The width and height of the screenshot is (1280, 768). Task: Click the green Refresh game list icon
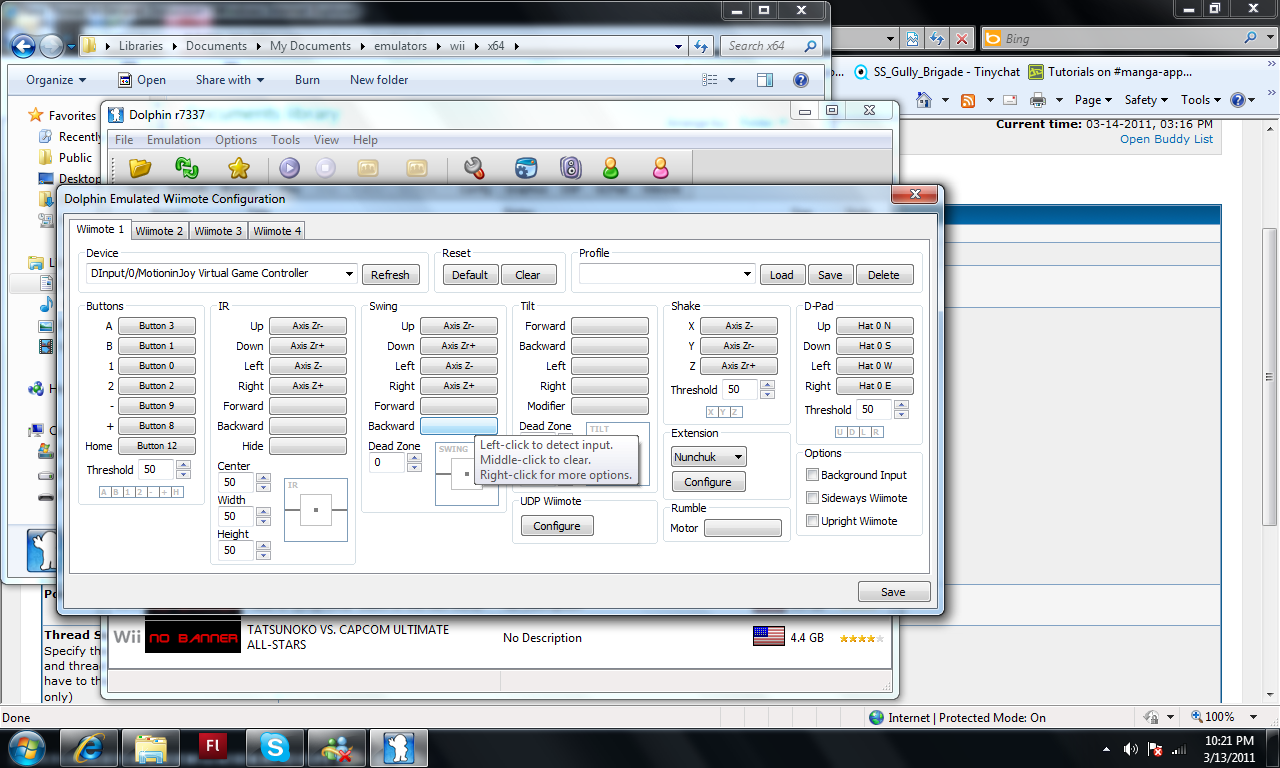(x=187, y=167)
